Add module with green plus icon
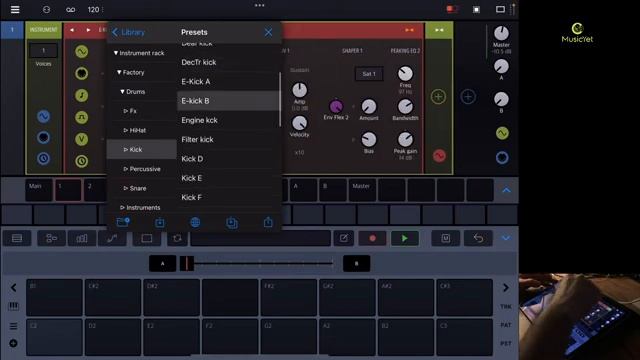Screen dimensions: 640x360 (438, 97)
